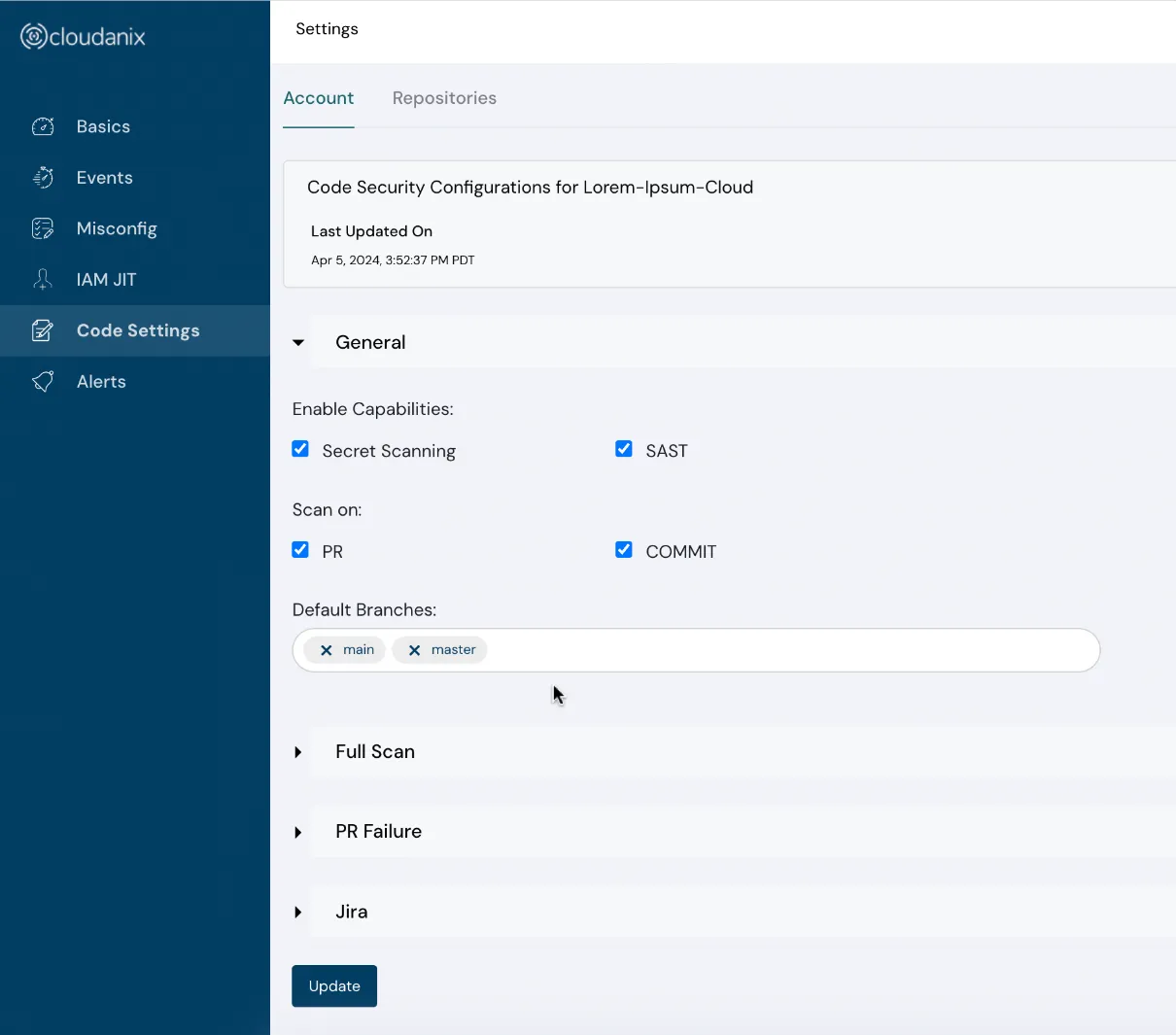Open the Alerts section
This screenshot has width=1176, height=1035.
tap(101, 381)
